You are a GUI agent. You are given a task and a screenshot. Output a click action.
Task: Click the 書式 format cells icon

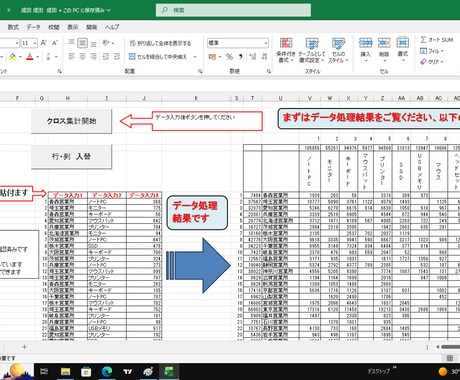pos(403,43)
